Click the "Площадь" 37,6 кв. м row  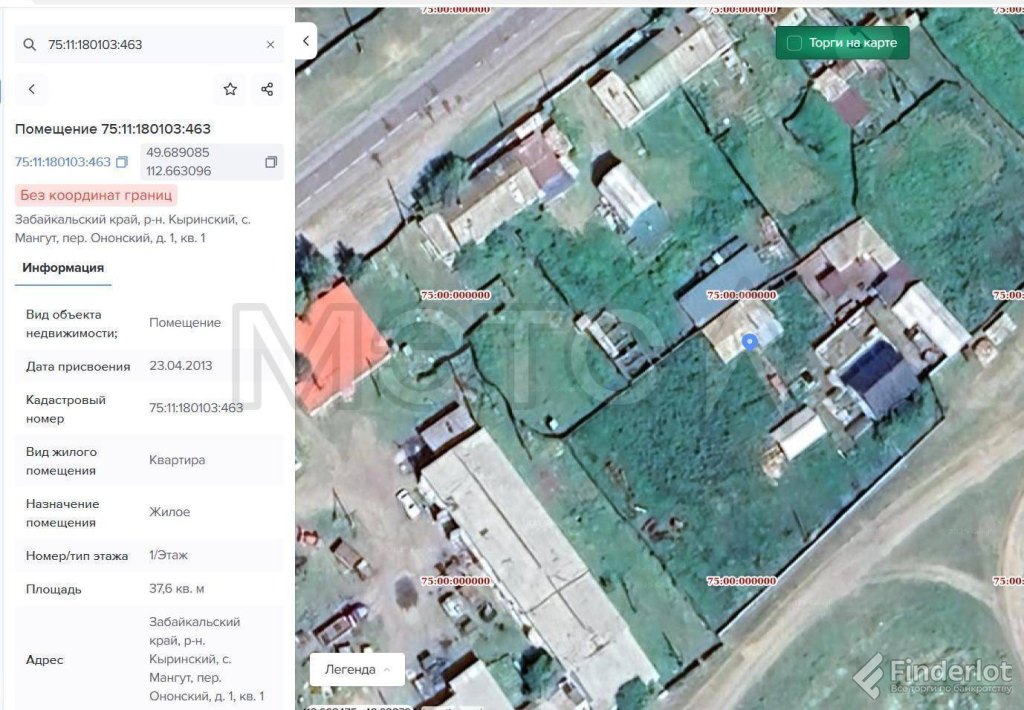[148, 589]
